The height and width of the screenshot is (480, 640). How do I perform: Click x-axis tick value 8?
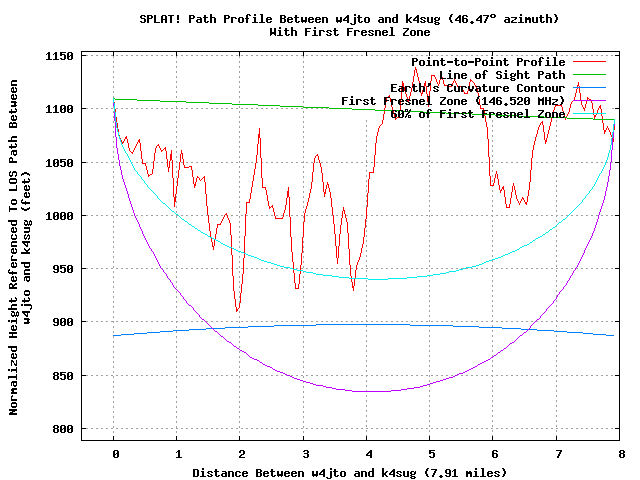(x=622, y=454)
